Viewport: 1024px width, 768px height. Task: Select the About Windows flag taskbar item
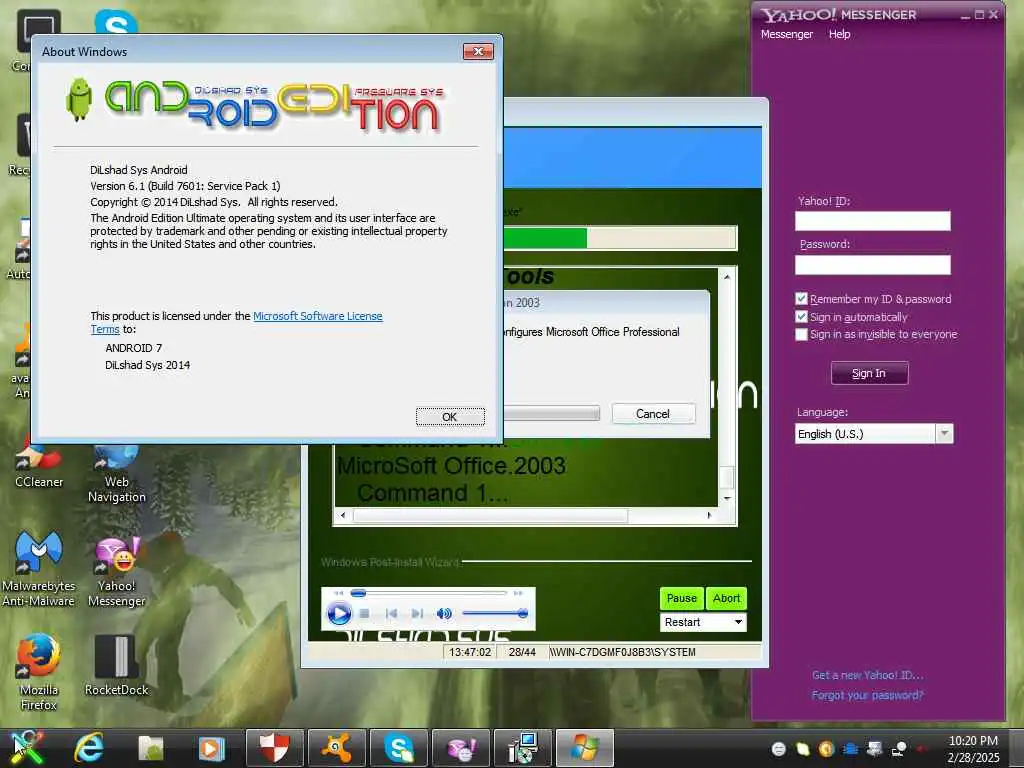(x=584, y=748)
